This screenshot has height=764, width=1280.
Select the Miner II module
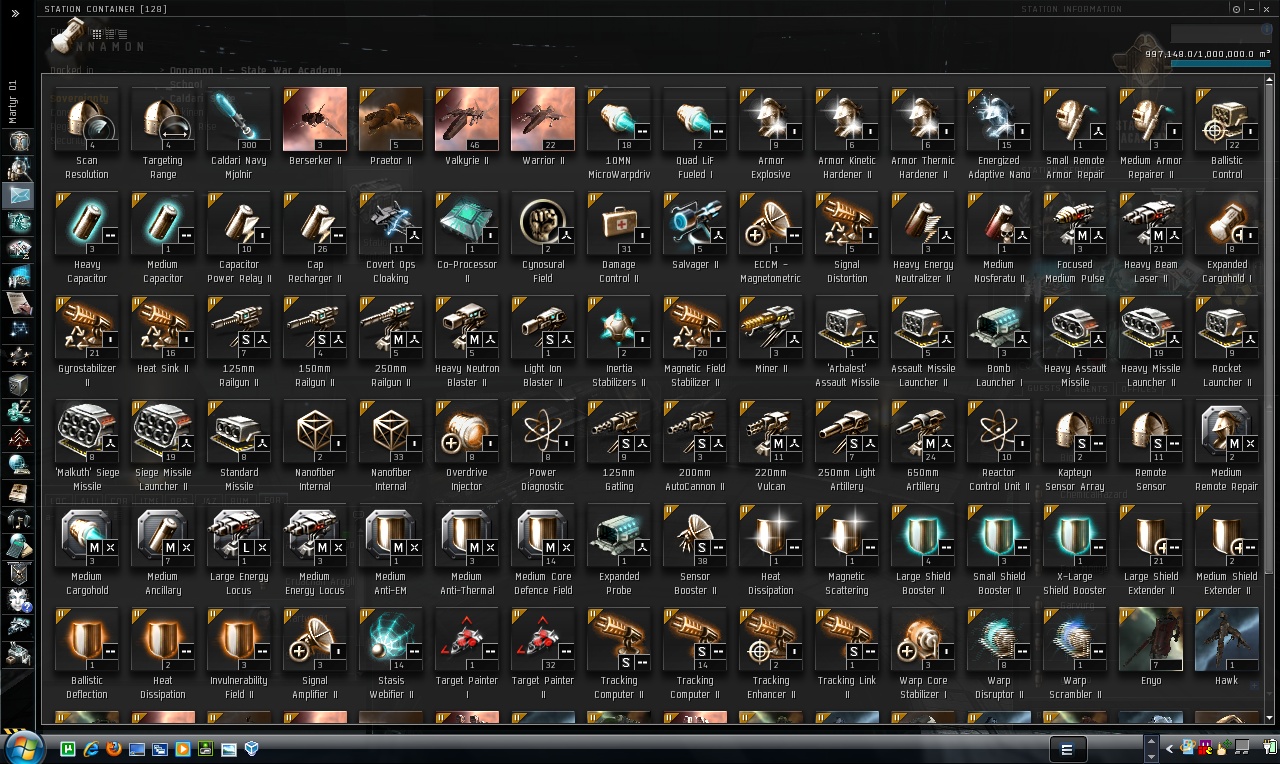771,327
